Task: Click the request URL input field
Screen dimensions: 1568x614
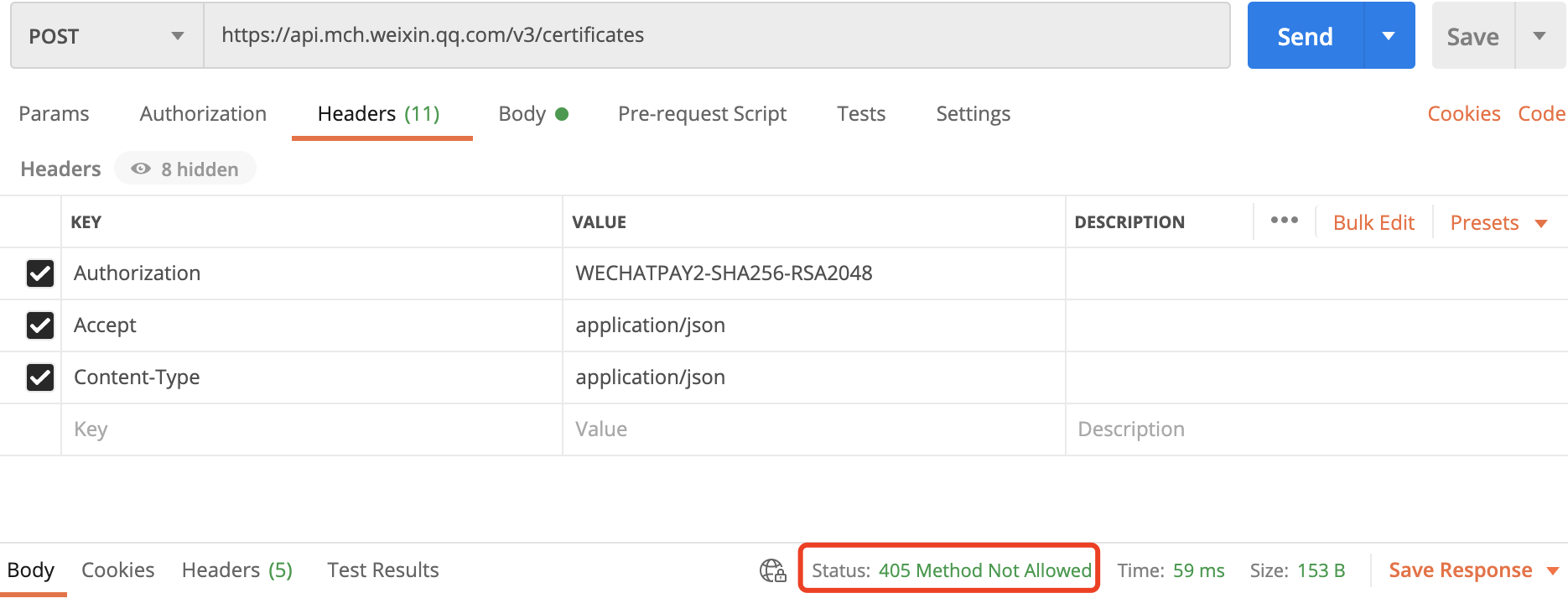Action: coord(717,35)
